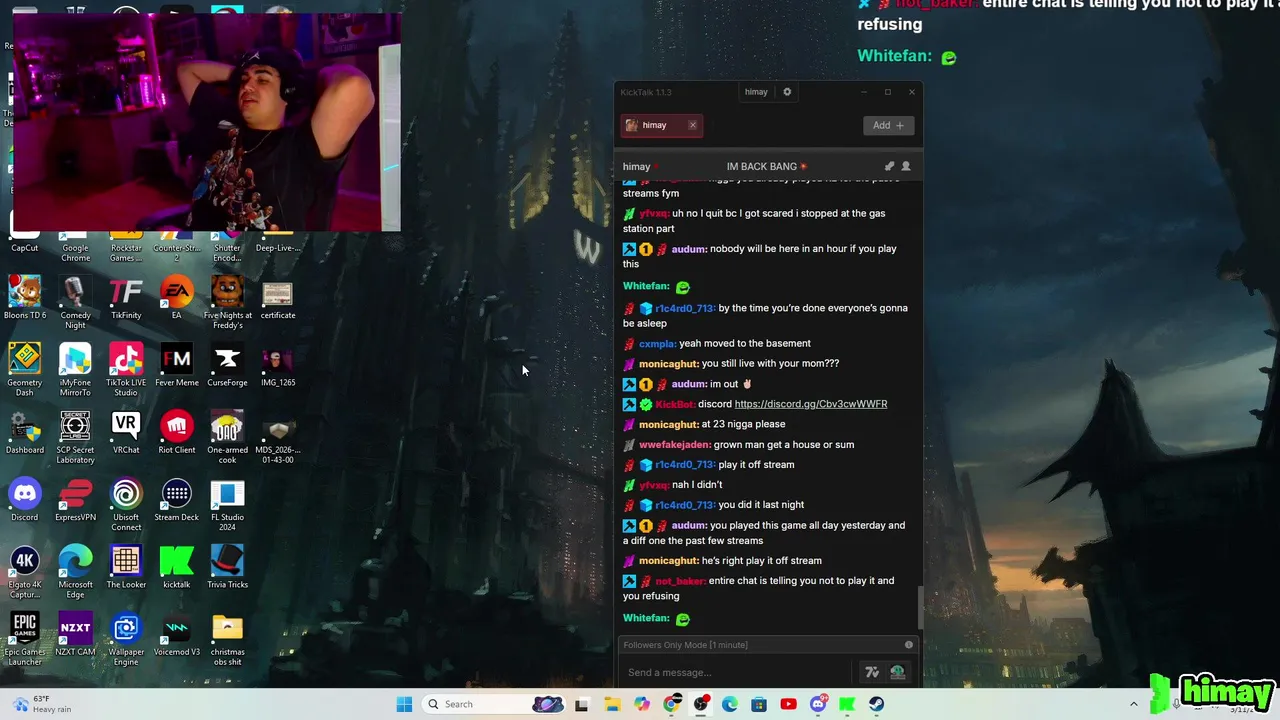Open Shutter Encoder desktop icon
Screen dimensions: 1280x720
pos(227,240)
